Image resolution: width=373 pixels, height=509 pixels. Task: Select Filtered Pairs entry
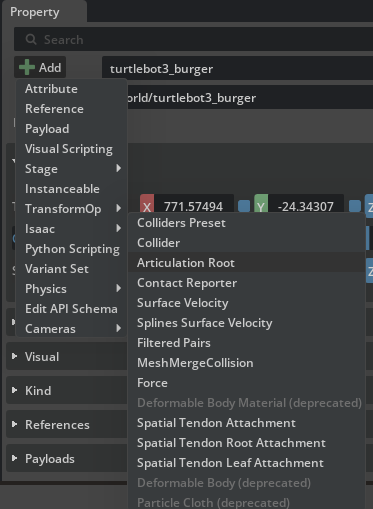pos(246,343)
